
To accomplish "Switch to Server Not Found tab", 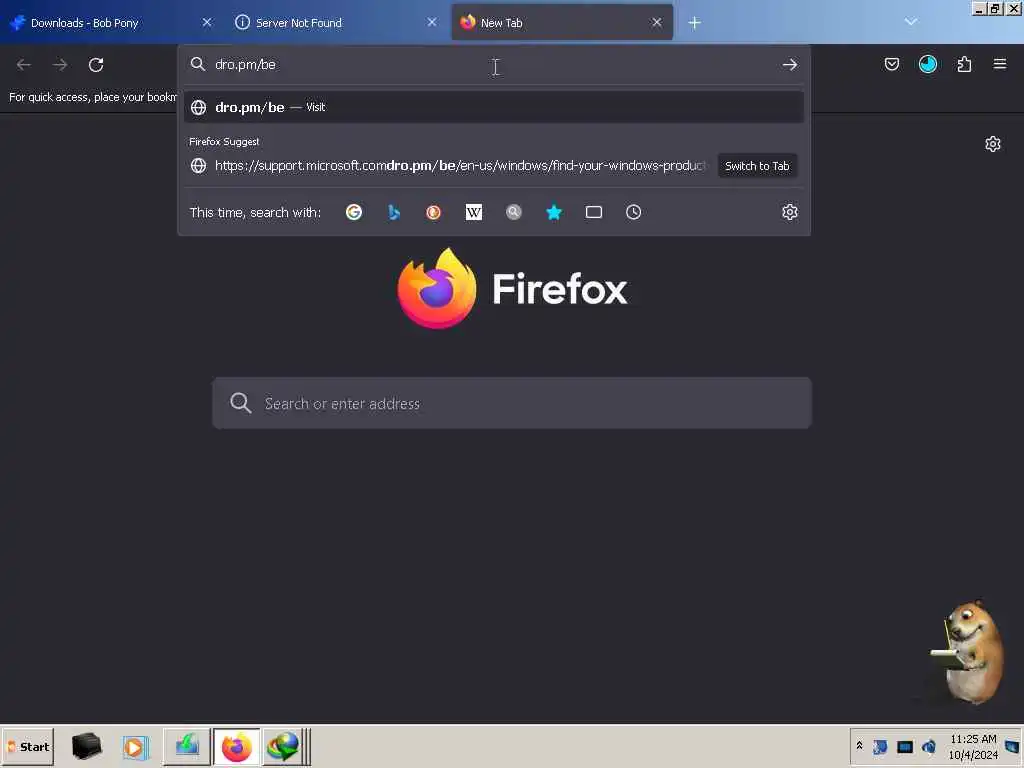I will pos(336,23).
